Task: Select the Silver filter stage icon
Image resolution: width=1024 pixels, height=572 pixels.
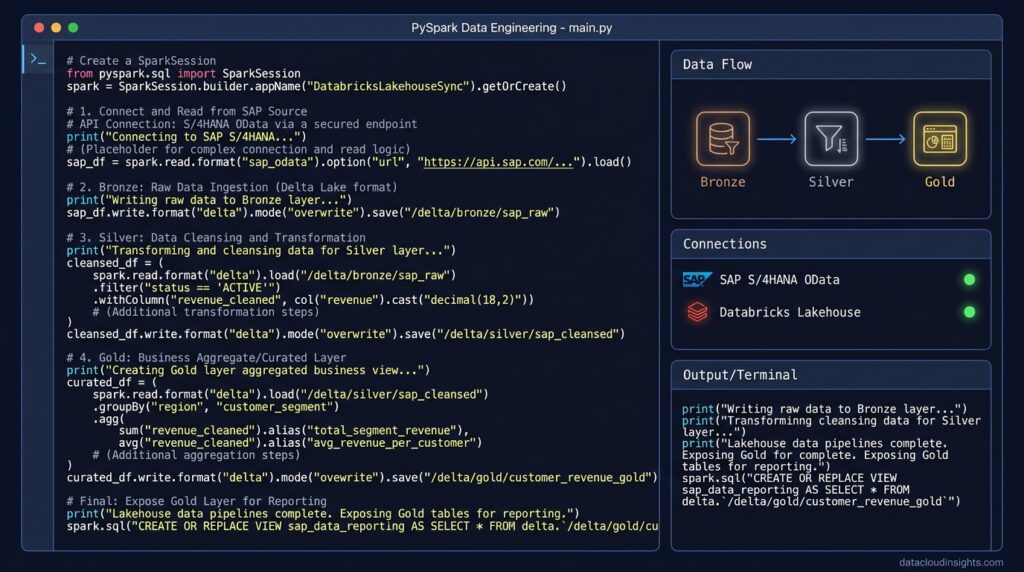Action: pos(831,138)
